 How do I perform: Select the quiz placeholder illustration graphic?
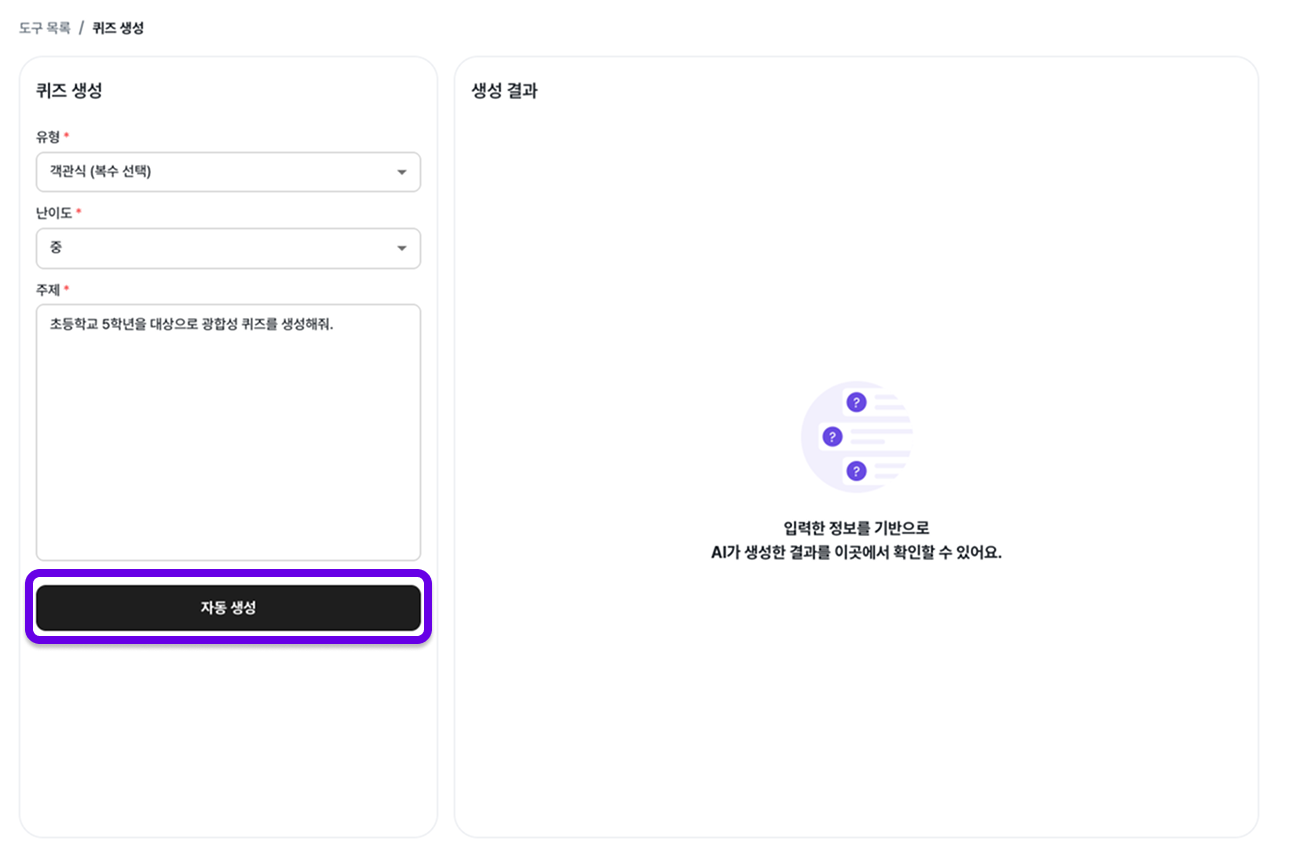[x=857, y=436]
